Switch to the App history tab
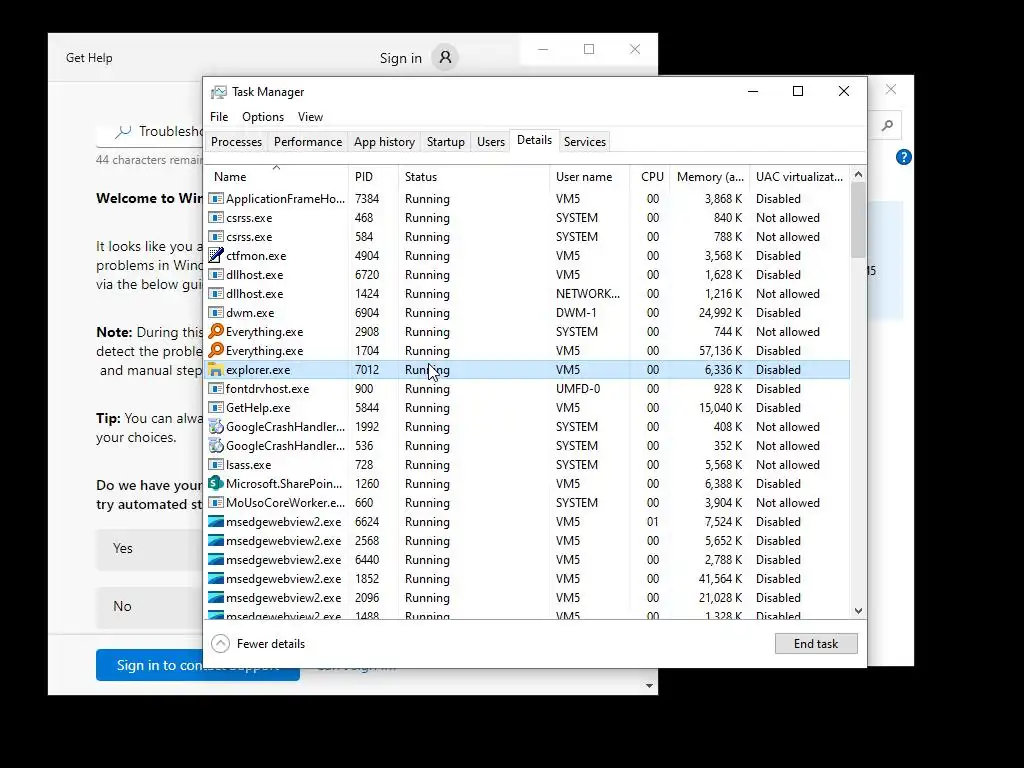 point(384,142)
